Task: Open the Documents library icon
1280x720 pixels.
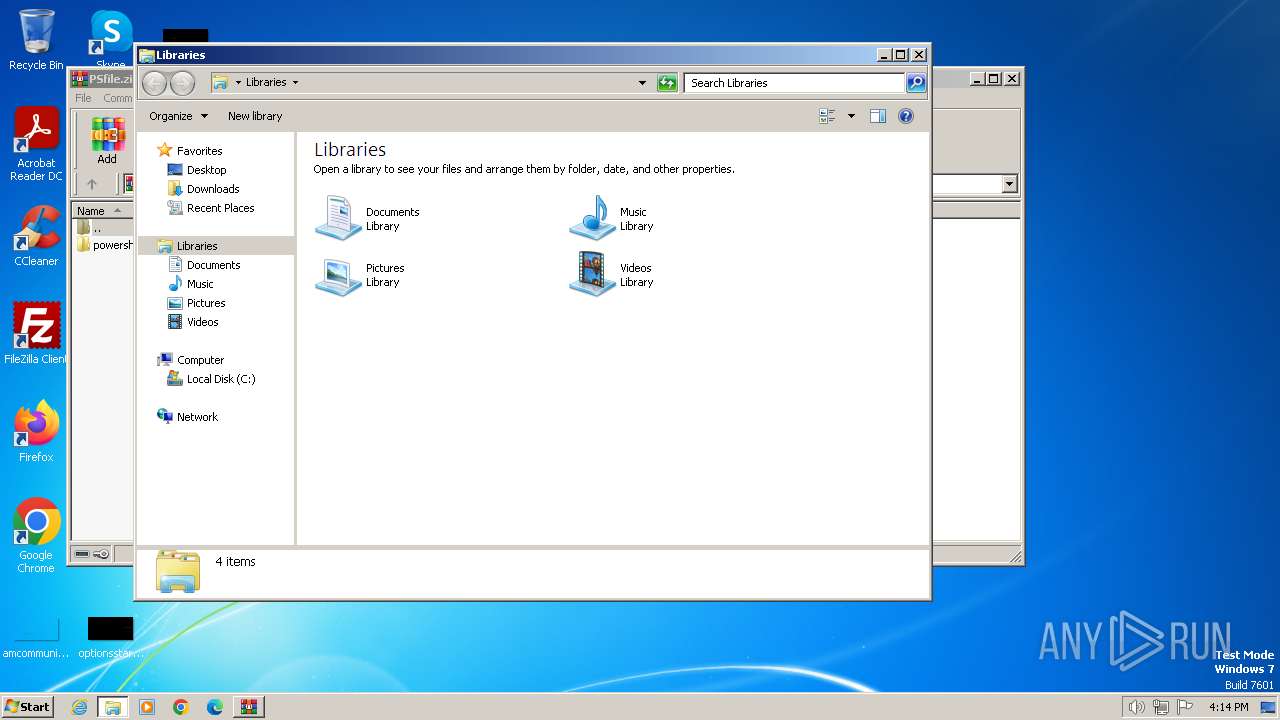Action: pyautogui.click(x=338, y=218)
